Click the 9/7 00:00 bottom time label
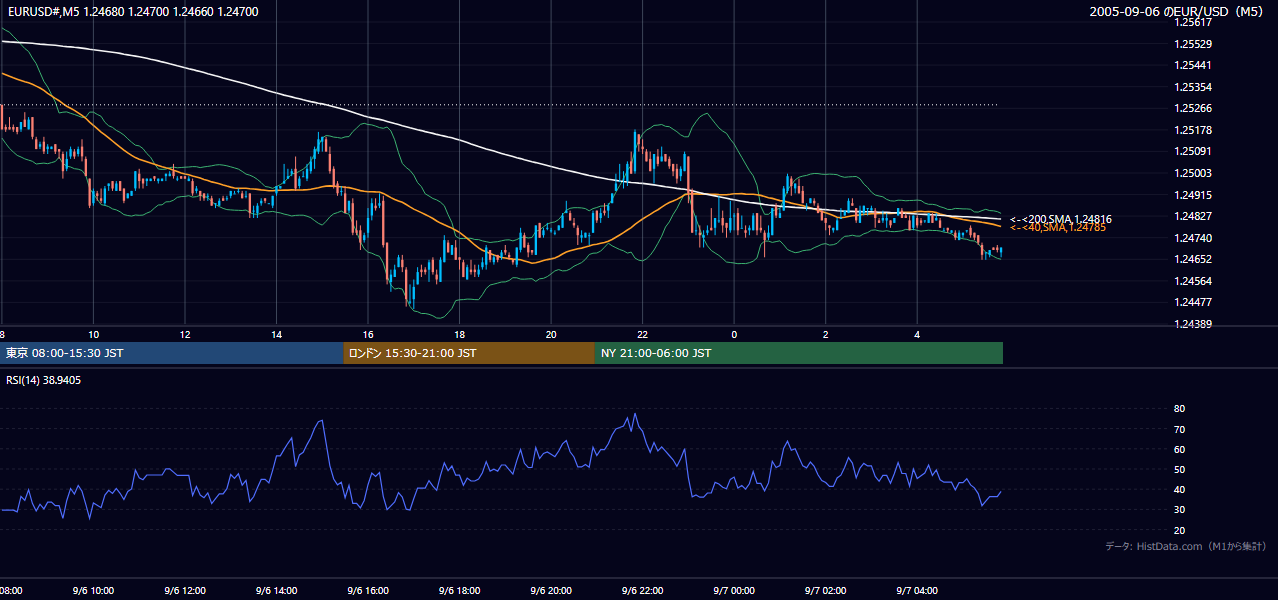Viewport: 1278px width, 600px height. (x=735, y=590)
